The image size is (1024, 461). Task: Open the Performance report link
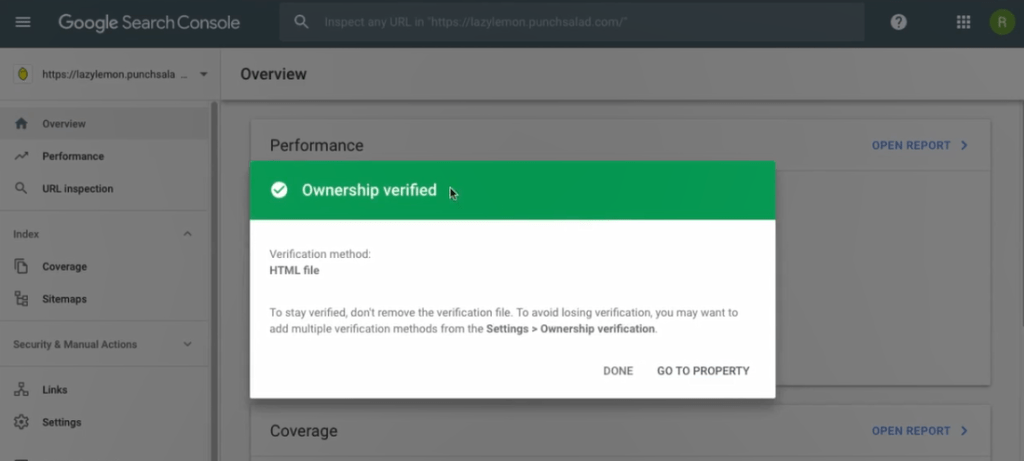tap(911, 146)
